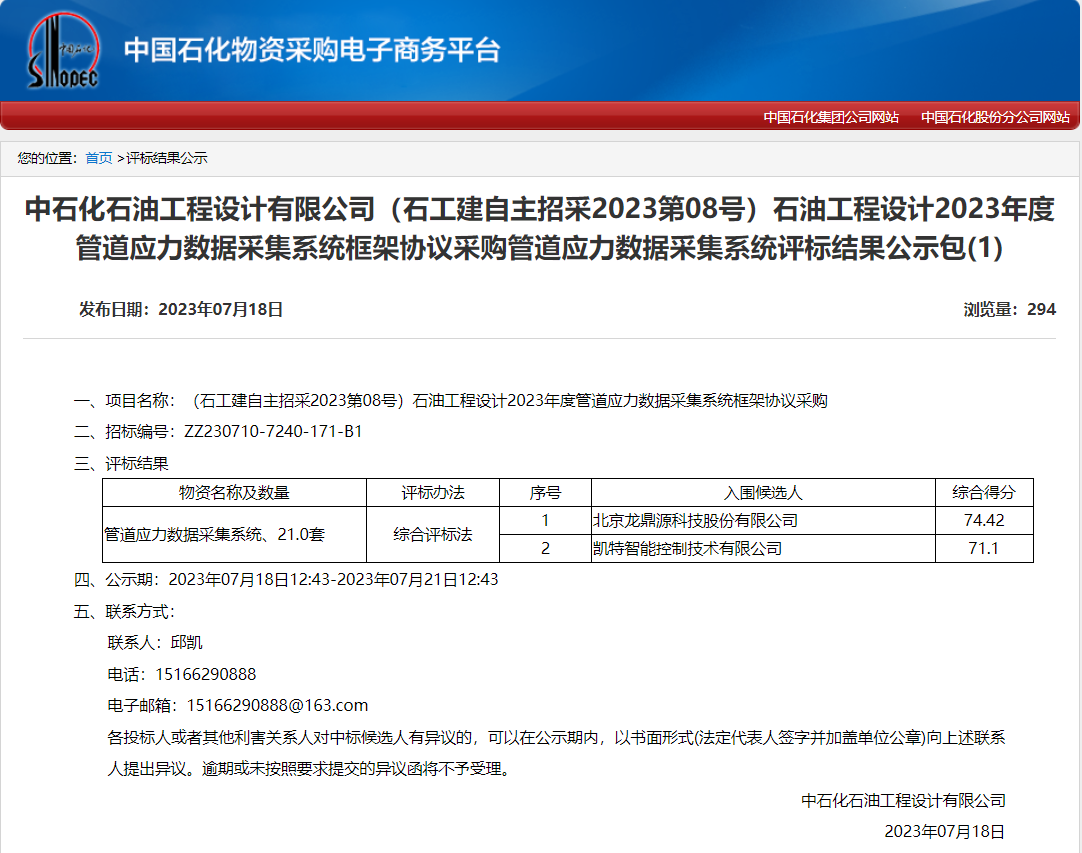Click the 综合评标法 cell in the table
1082x853 pixels.
point(435,534)
